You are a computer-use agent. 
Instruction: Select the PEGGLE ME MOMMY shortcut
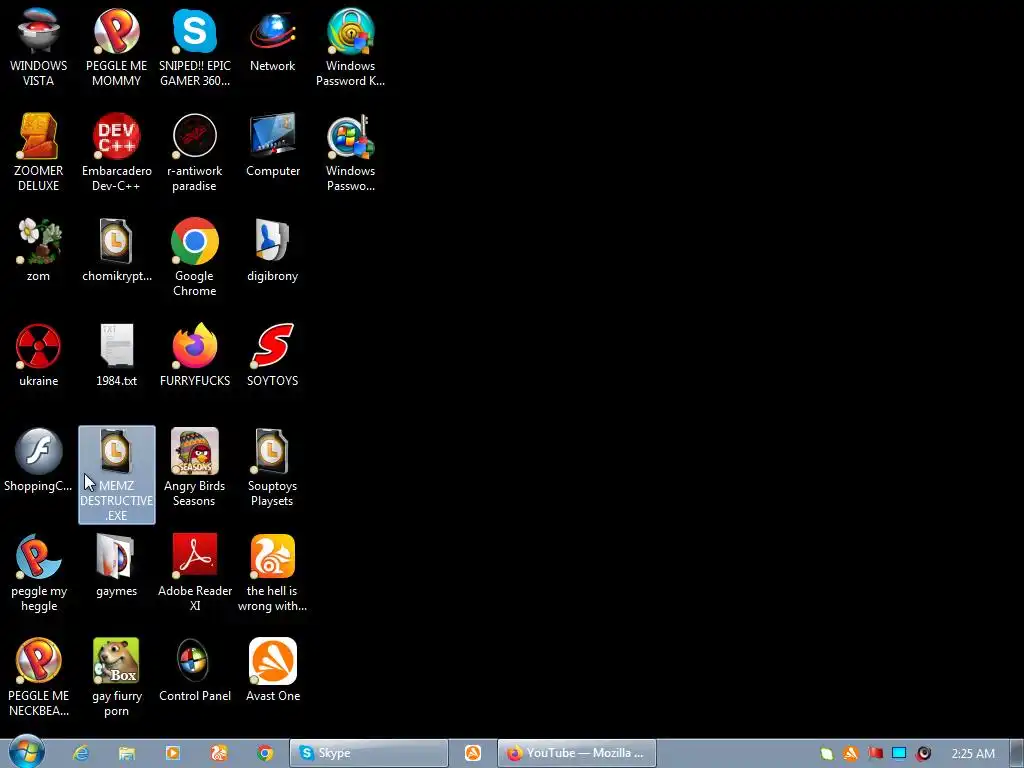click(116, 47)
